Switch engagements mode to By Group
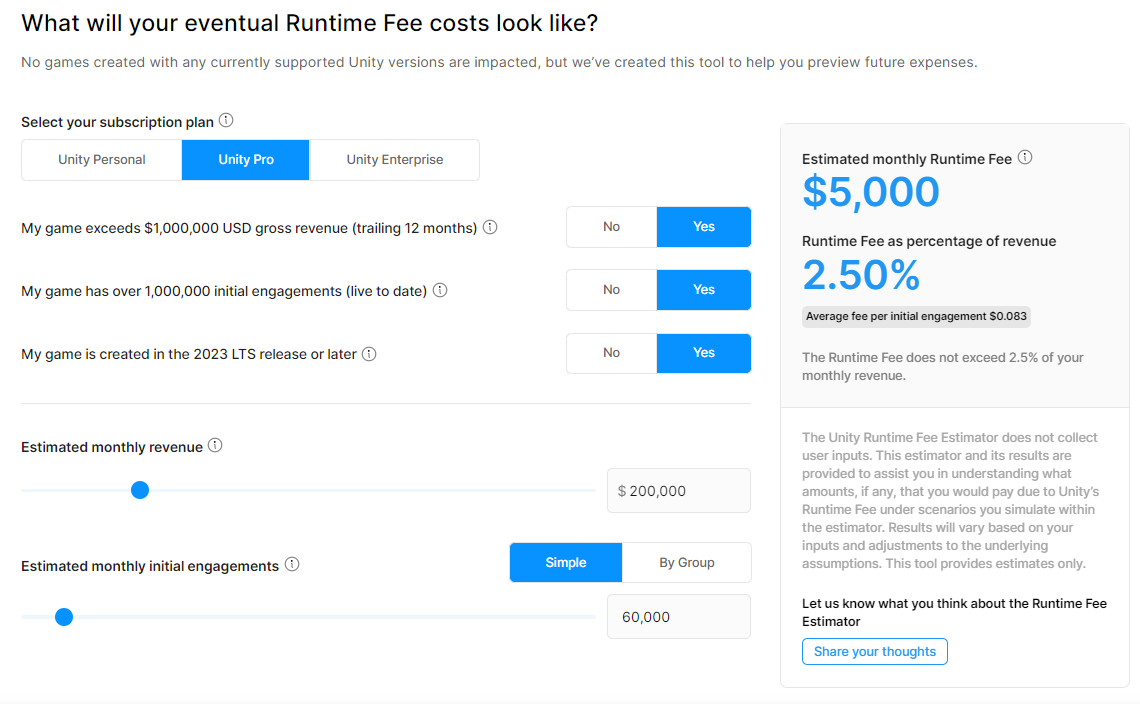 tap(686, 562)
